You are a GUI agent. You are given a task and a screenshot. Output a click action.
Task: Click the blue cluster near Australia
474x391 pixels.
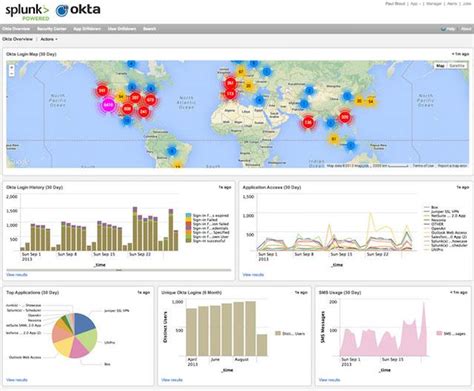(351, 145)
